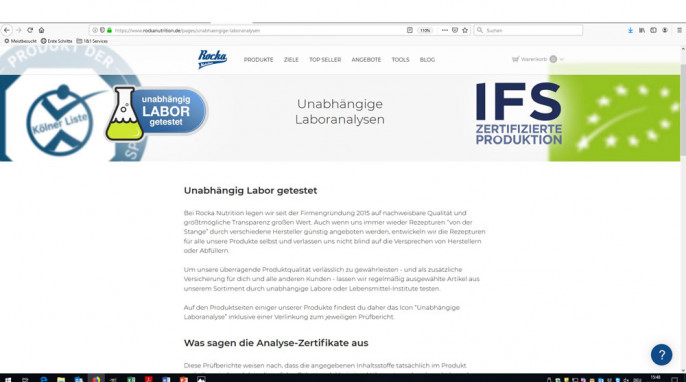Screen dimensions: 686x382
Task: Open the 1&1 Services bookmark folder
Action: pyautogui.click(x=92, y=41)
